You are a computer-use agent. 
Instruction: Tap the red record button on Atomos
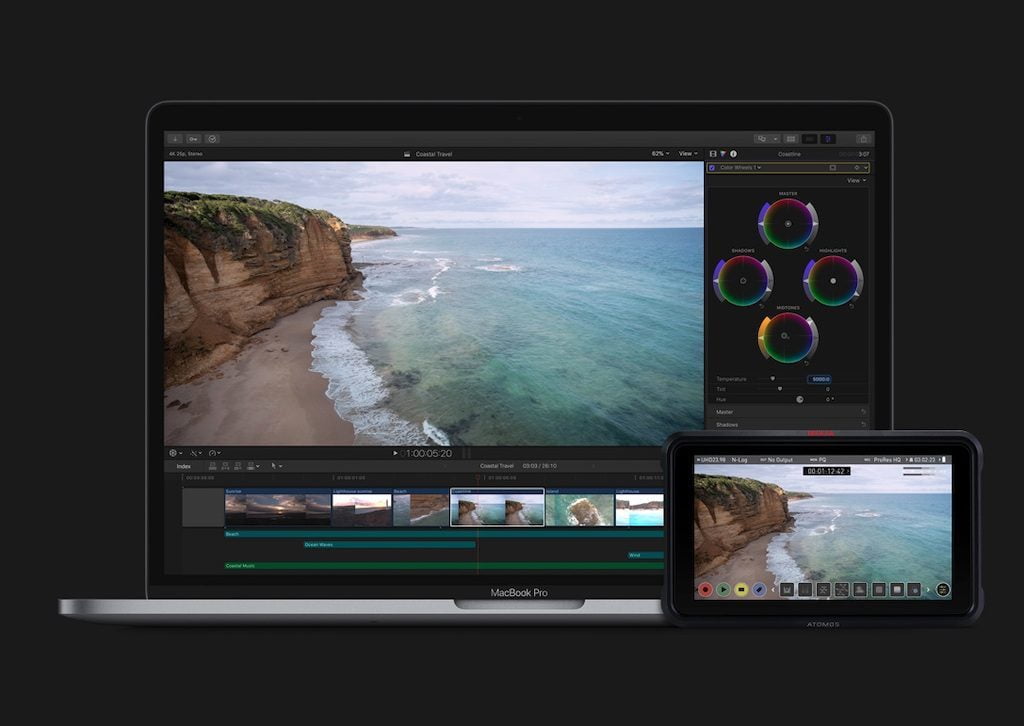click(x=705, y=590)
